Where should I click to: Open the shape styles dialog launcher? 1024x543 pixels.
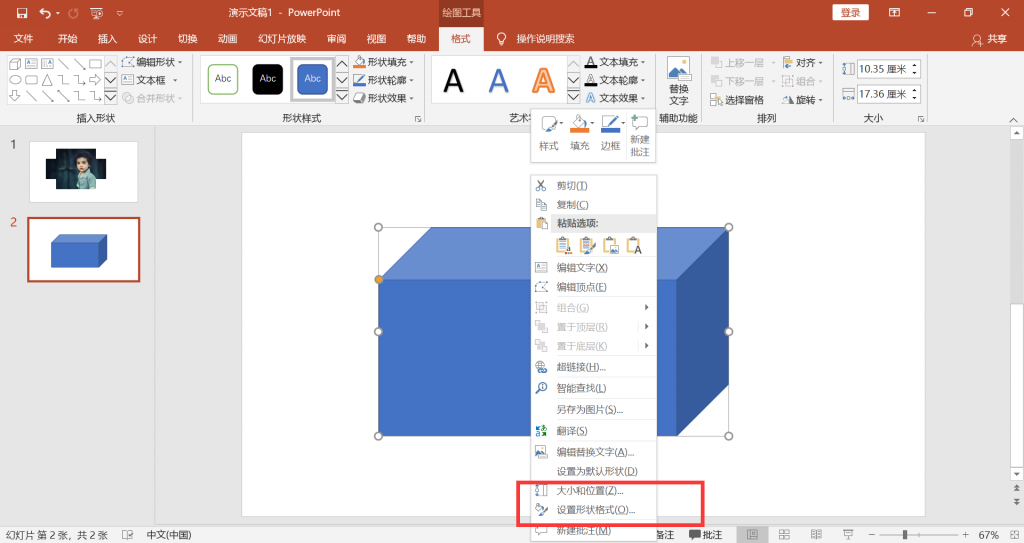coord(418,119)
